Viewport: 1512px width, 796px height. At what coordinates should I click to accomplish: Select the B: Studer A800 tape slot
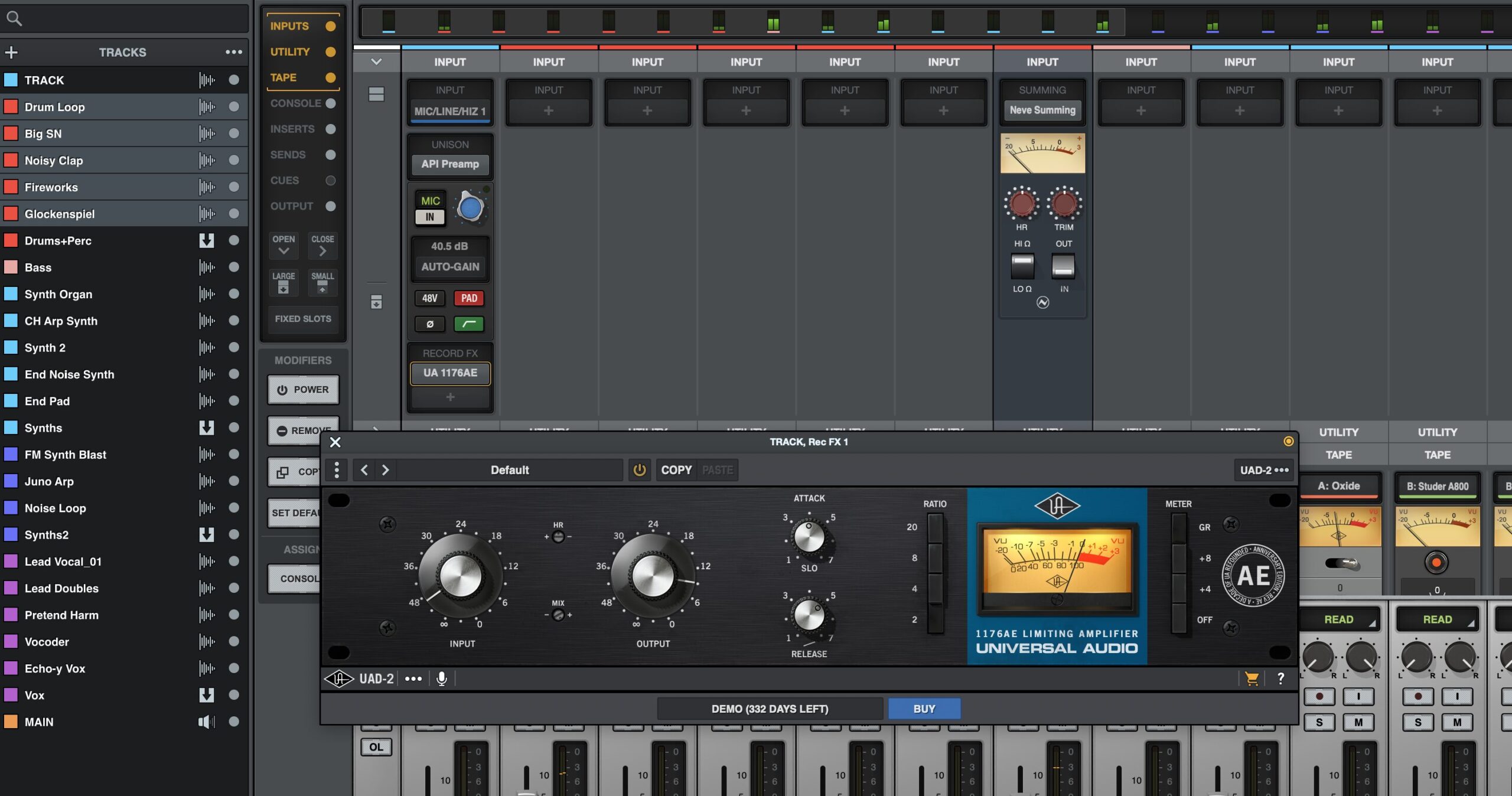[x=1438, y=487]
